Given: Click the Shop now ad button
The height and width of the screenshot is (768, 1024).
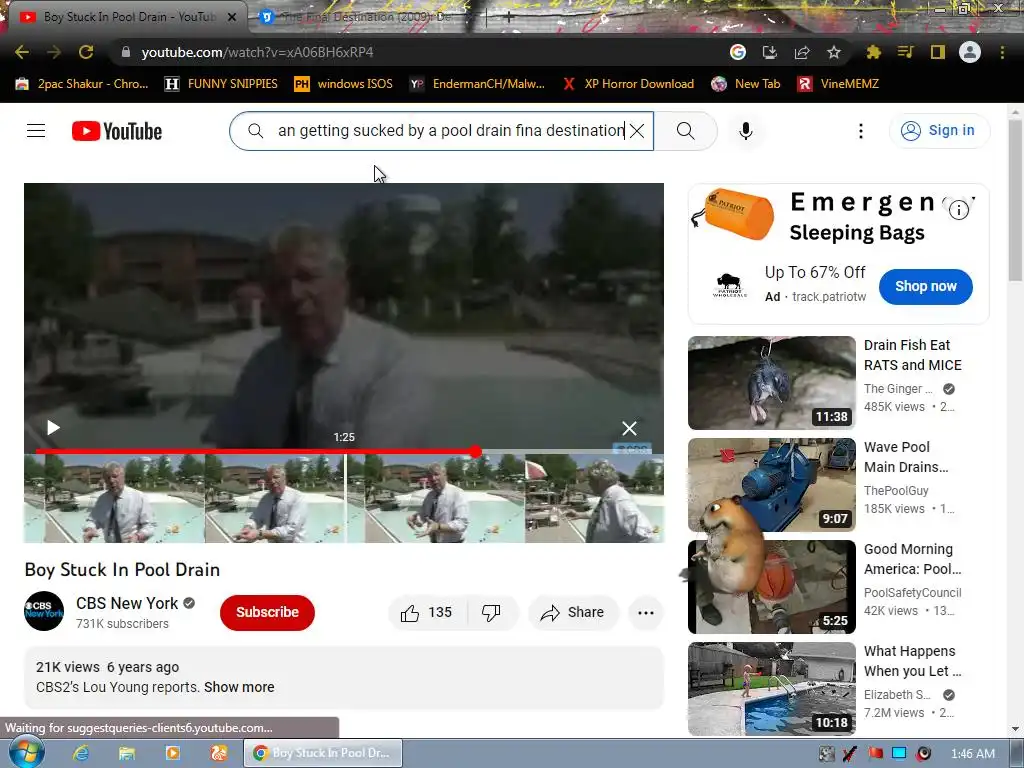Looking at the screenshot, I should point(925,287).
